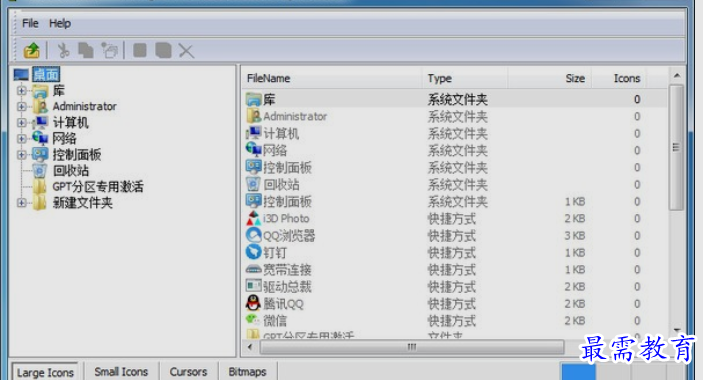
Task: Click the 2 KB size of i3D Photo
Action: pos(575,219)
